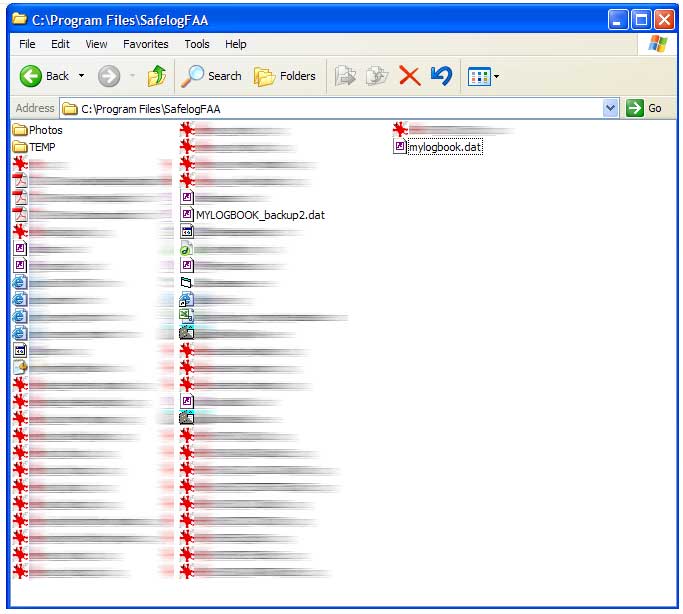683x614 pixels.
Task: Expand the Address bar dropdown arrow
Action: tap(610, 108)
